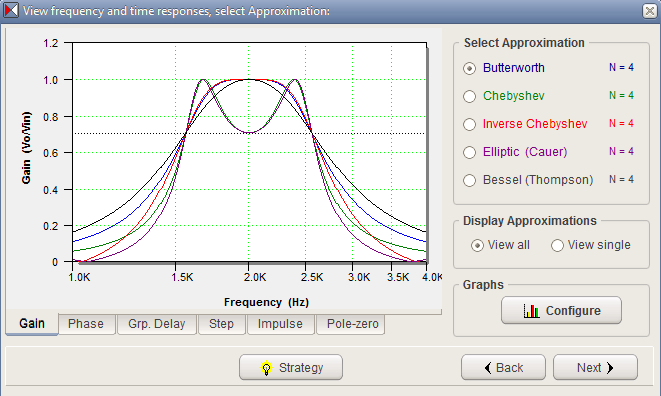Click the Configure graphs button

pyautogui.click(x=561, y=310)
